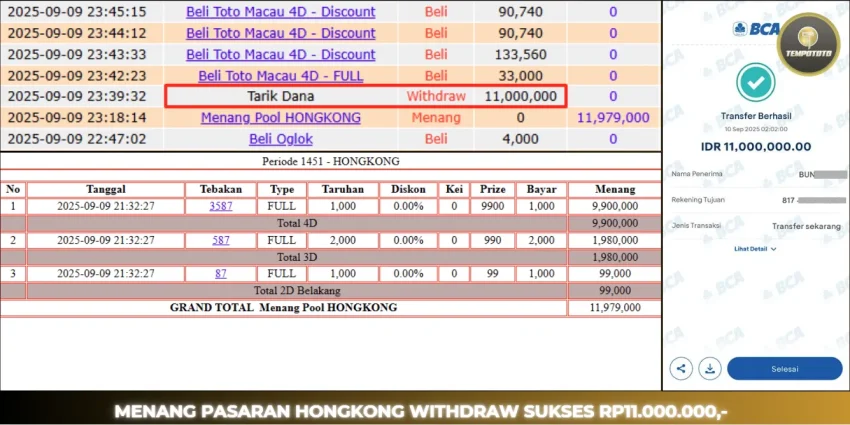Click the download icon in BCA receipt
The height and width of the screenshot is (425, 850).
[709, 369]
